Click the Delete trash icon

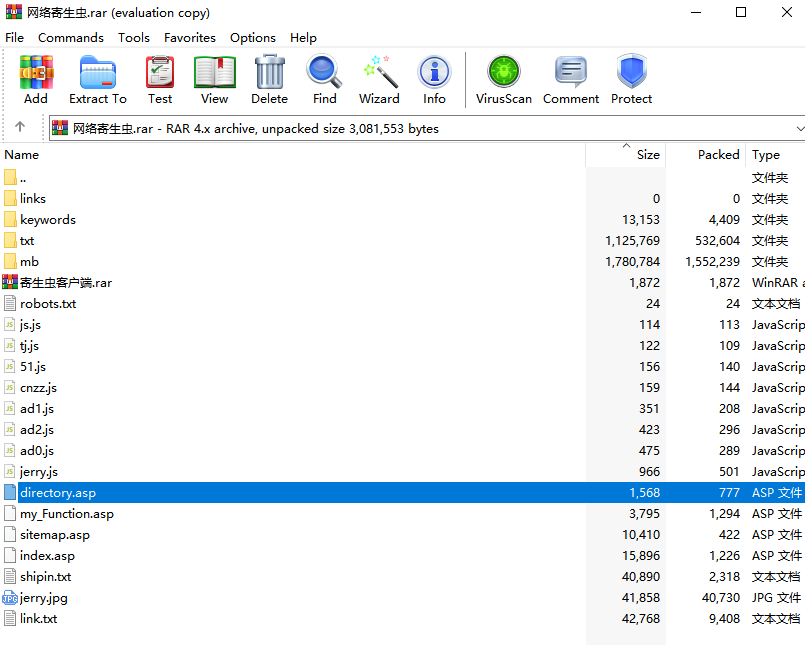pyautogui.click(x=269, y=80)
